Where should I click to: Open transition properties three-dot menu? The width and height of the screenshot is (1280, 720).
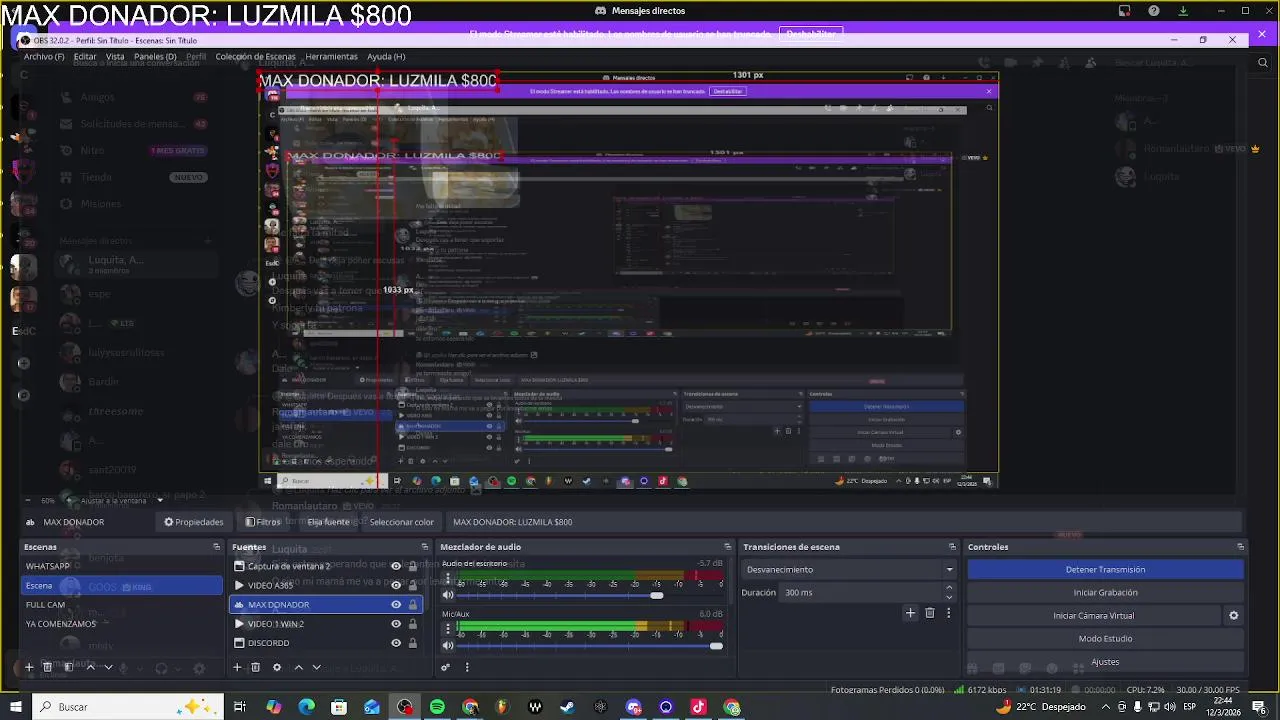pos(949,613)
